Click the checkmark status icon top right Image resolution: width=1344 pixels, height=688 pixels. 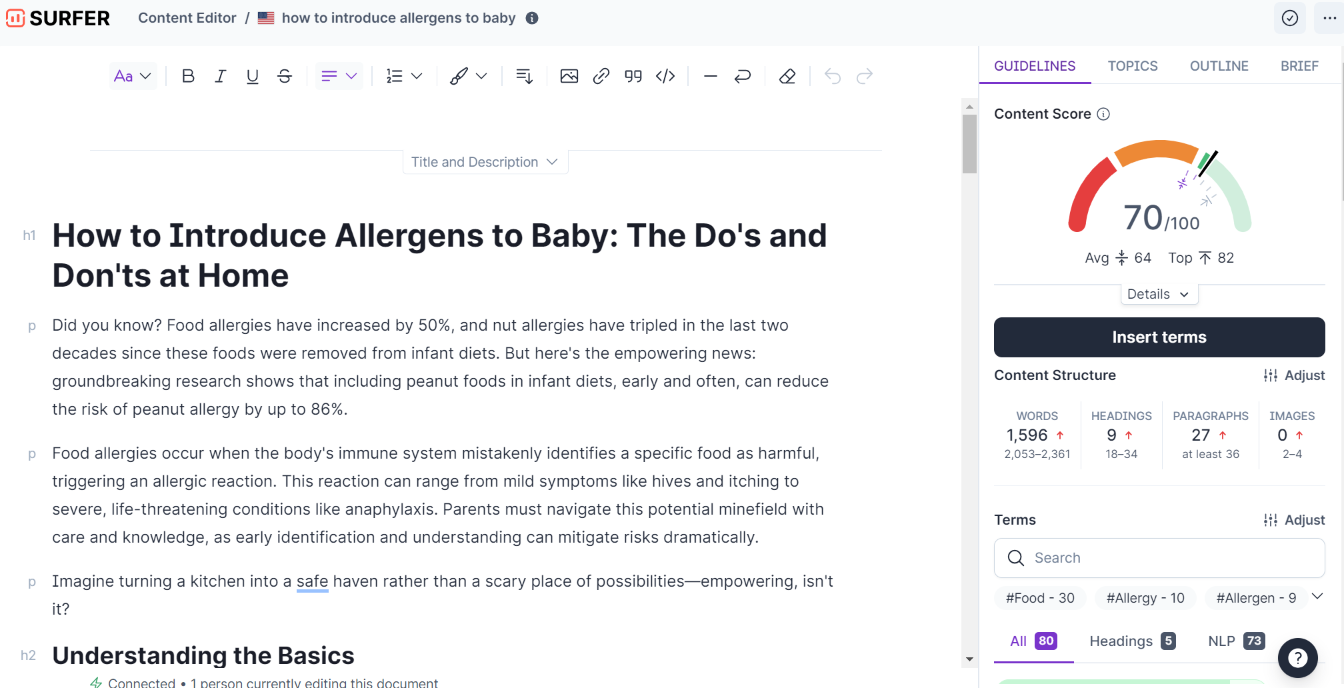[1290, 18]
